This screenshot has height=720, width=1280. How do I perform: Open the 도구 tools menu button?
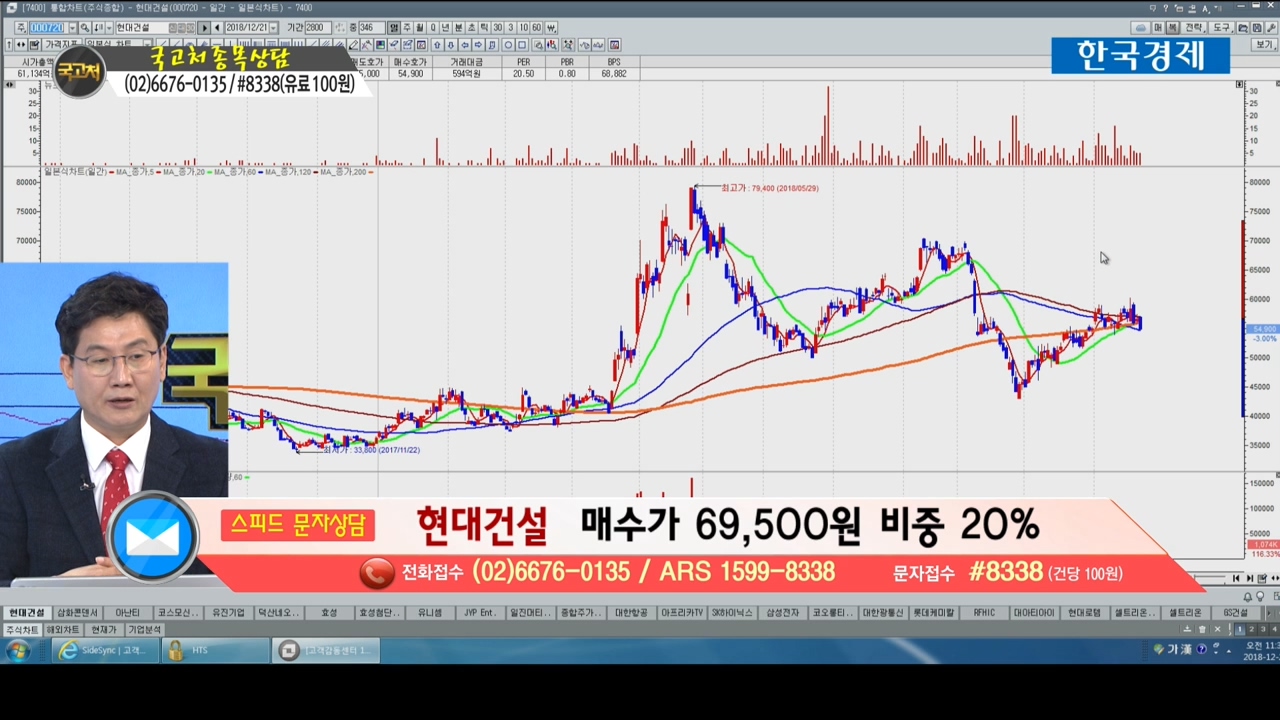click(1222, 28)
